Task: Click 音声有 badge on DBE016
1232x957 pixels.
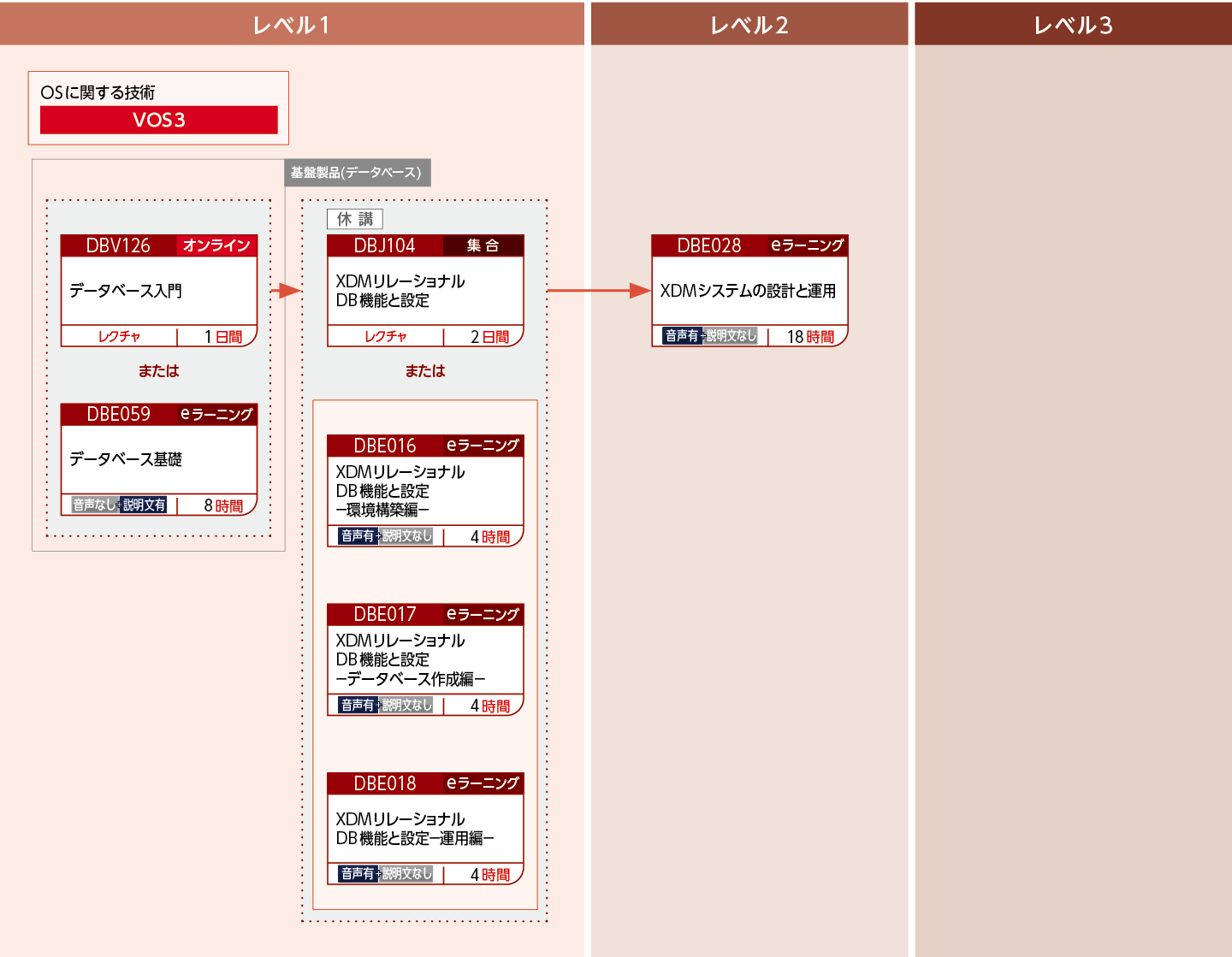Action: click(x=358, y=536)
